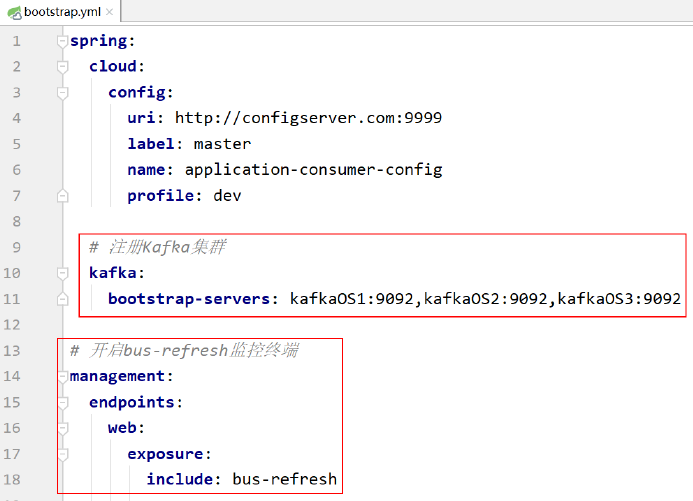Collapse the management block fold marker
693x501 pixels.
(x=62, y=377)
